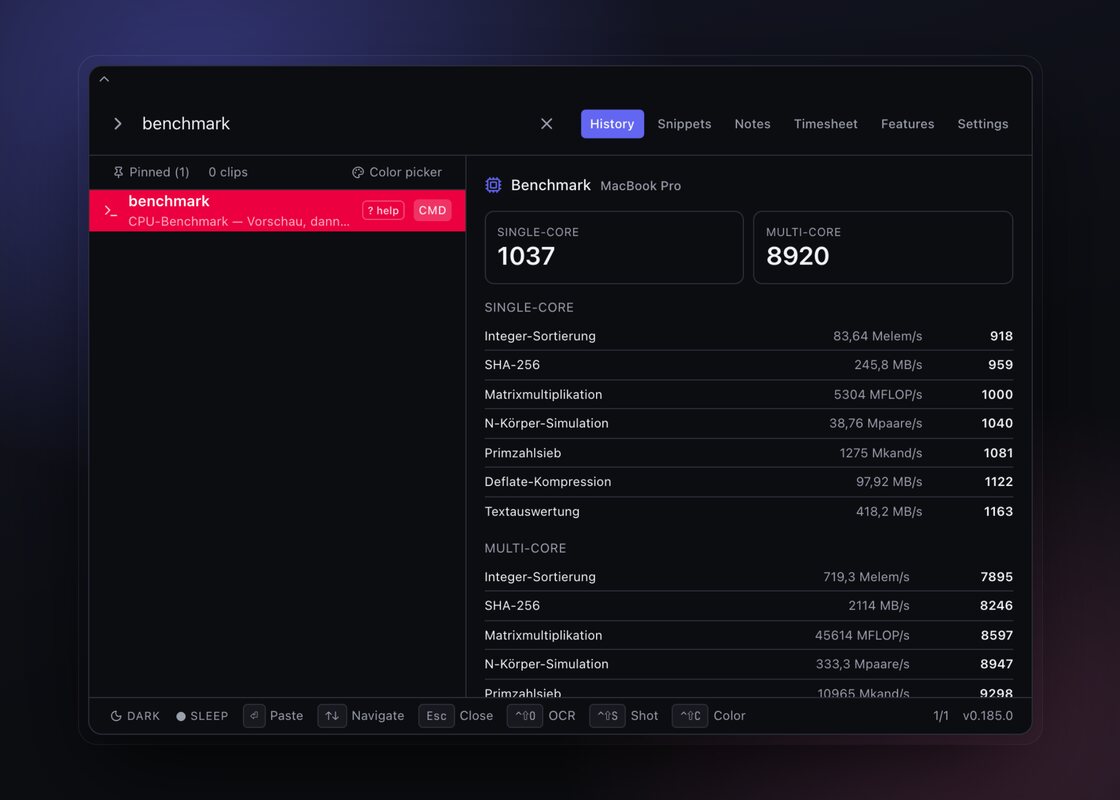Click the Paste label in the footer

pos(286,716)
